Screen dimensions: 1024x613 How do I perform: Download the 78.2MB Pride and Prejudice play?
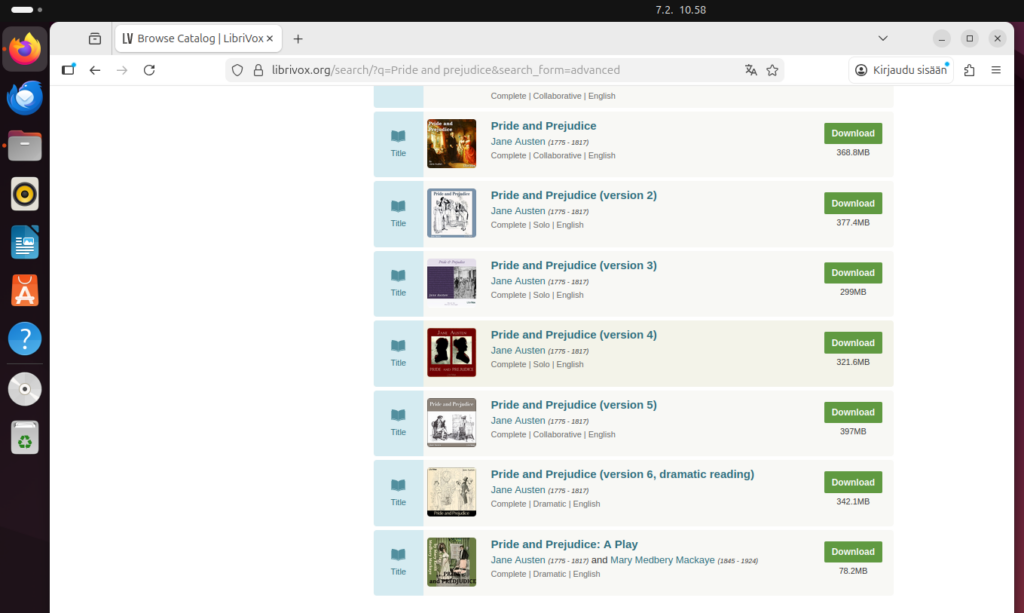point(852,551)
